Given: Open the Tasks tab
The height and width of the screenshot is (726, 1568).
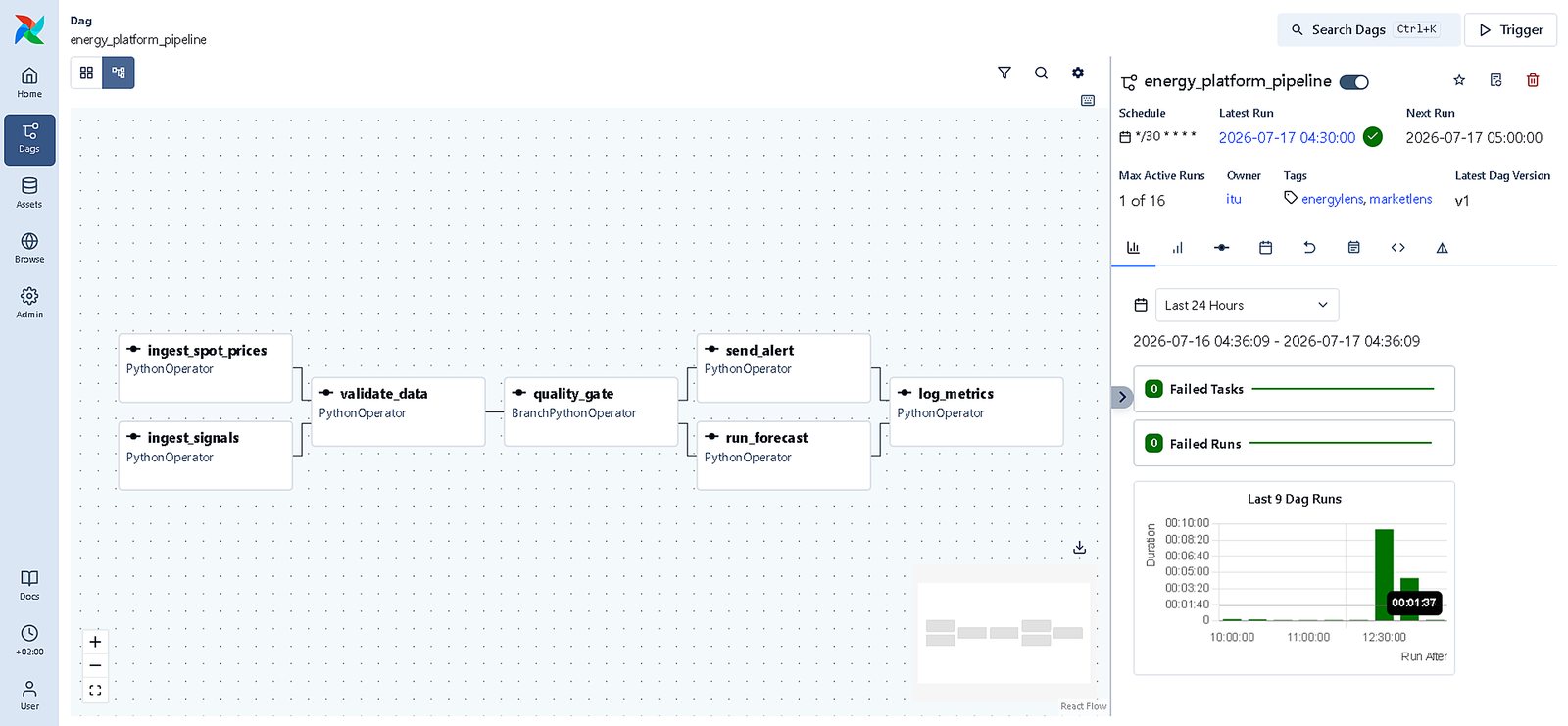Looking at the screenshot, I should [1221, 248].
